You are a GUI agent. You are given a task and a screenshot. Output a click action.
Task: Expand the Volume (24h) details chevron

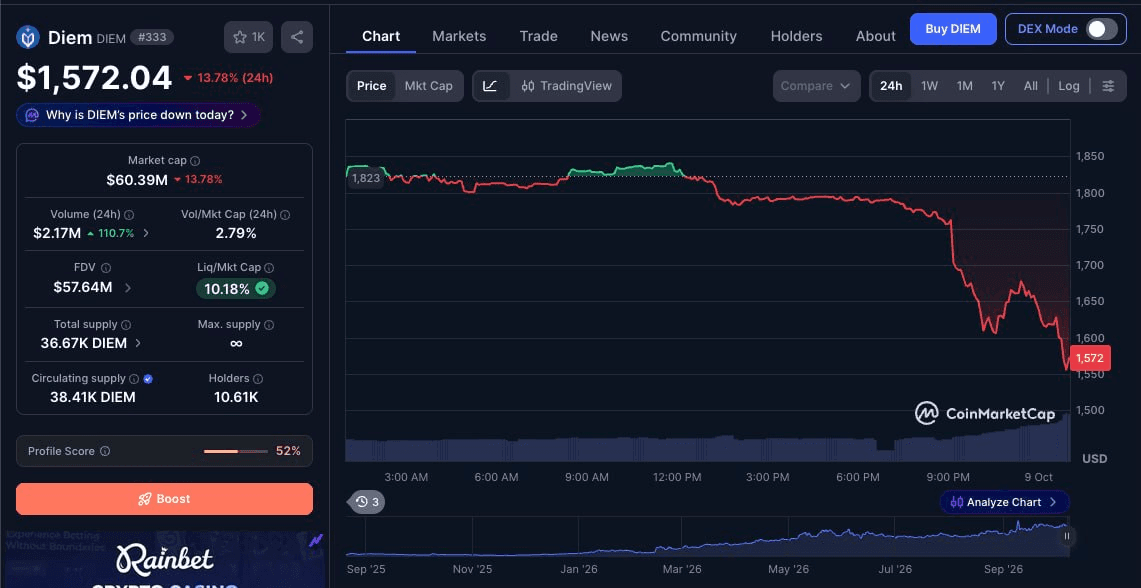point(146,234)
